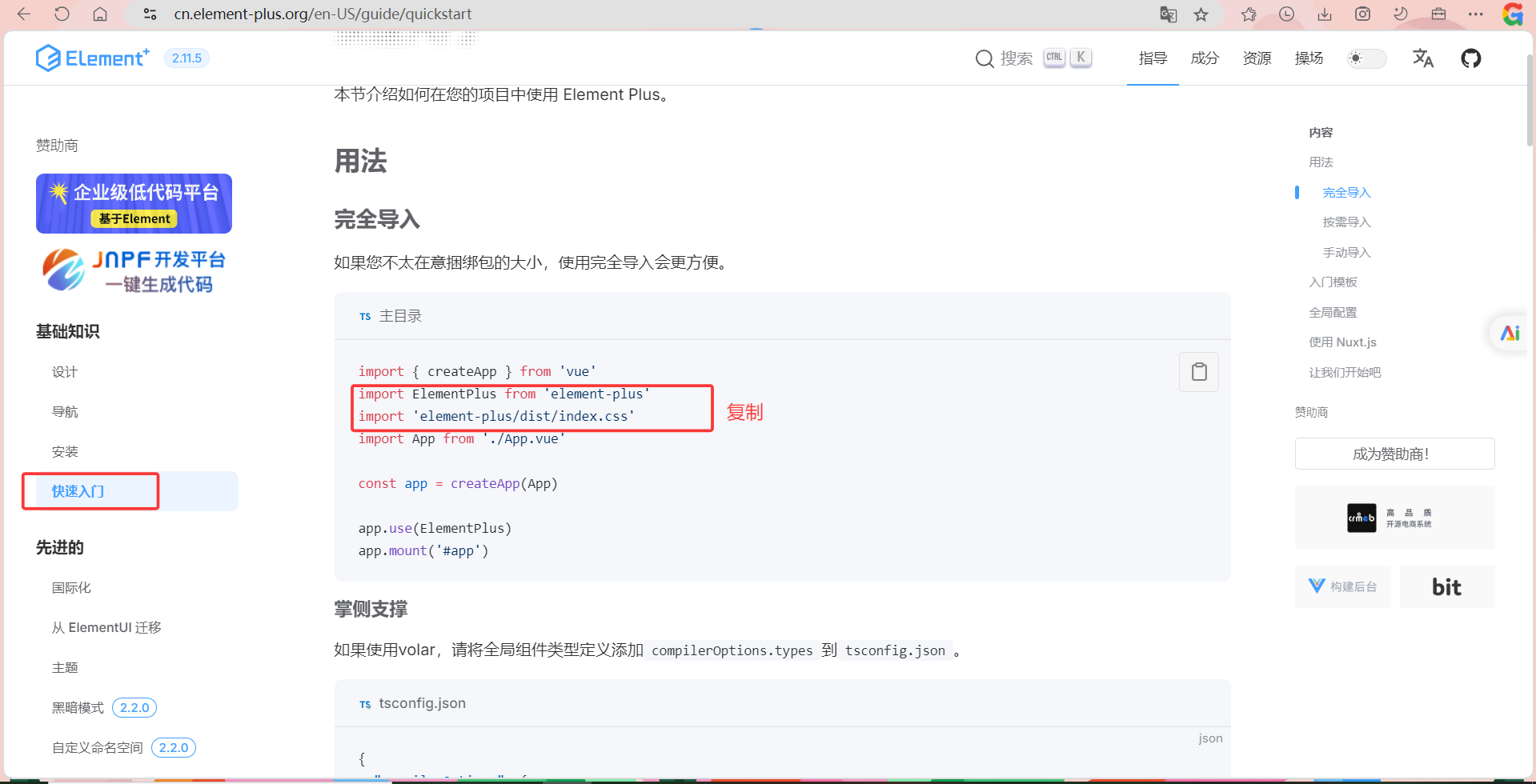Viewport: 1536px width, 784px height.
Task: Select the 资源 navigation tab
Action: 1257,58
